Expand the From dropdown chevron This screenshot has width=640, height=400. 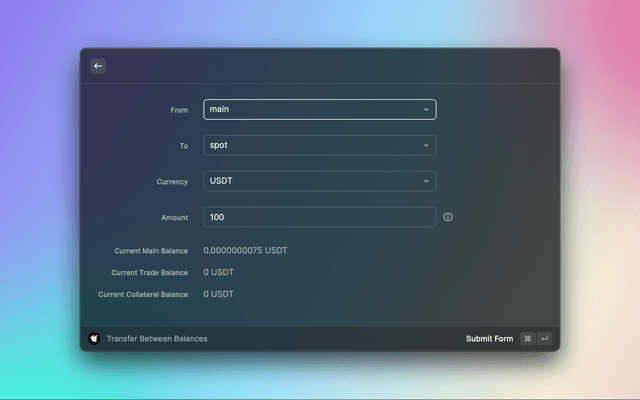[x=425, y=109]
